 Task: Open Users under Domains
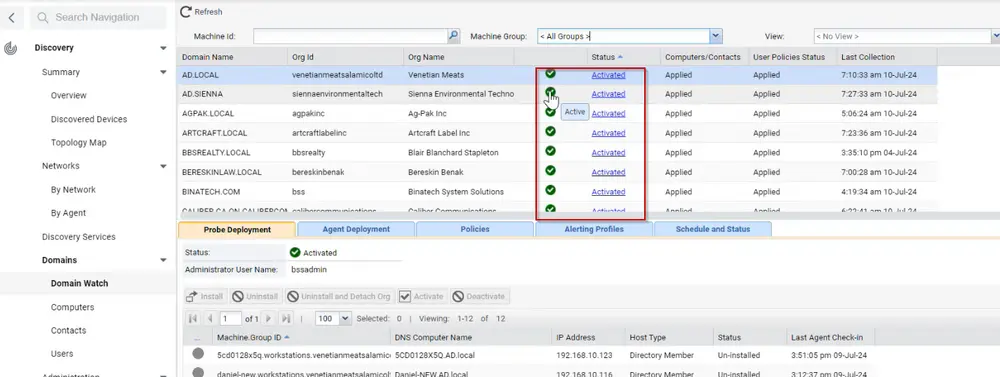point(62,354)
